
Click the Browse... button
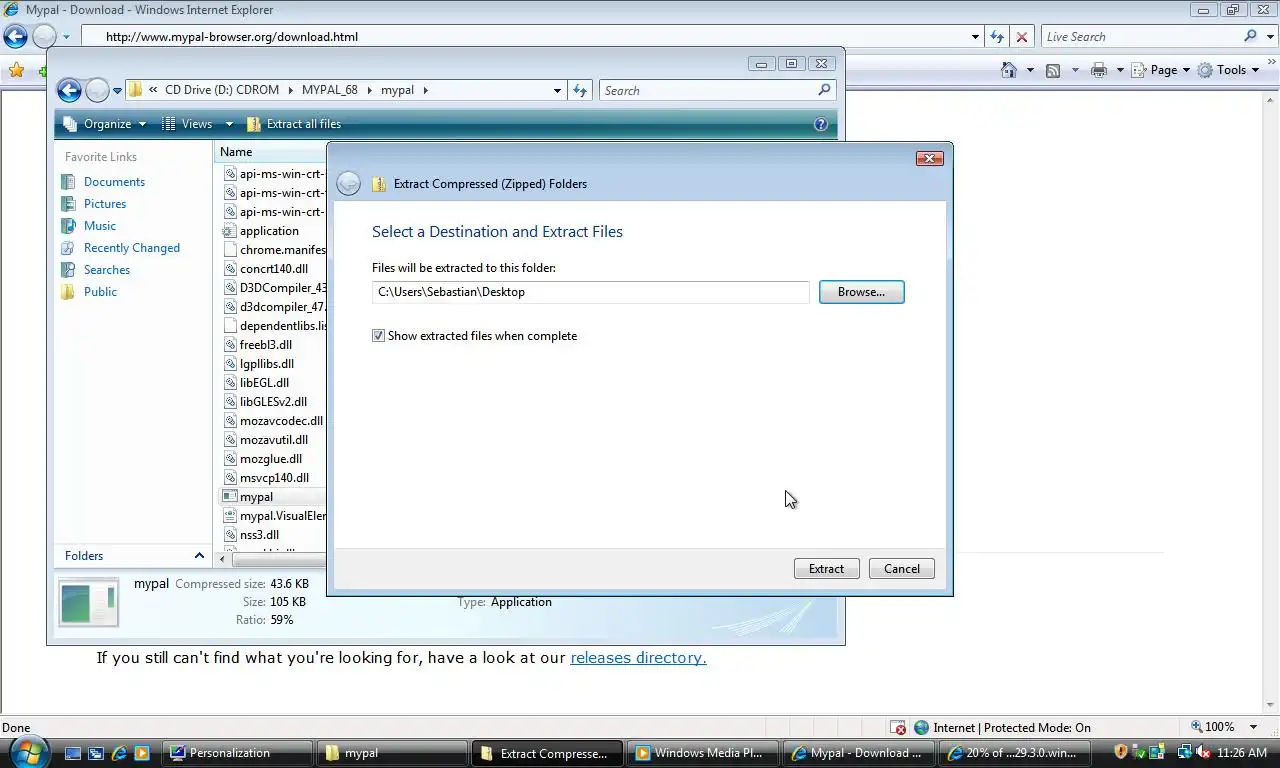861,292
